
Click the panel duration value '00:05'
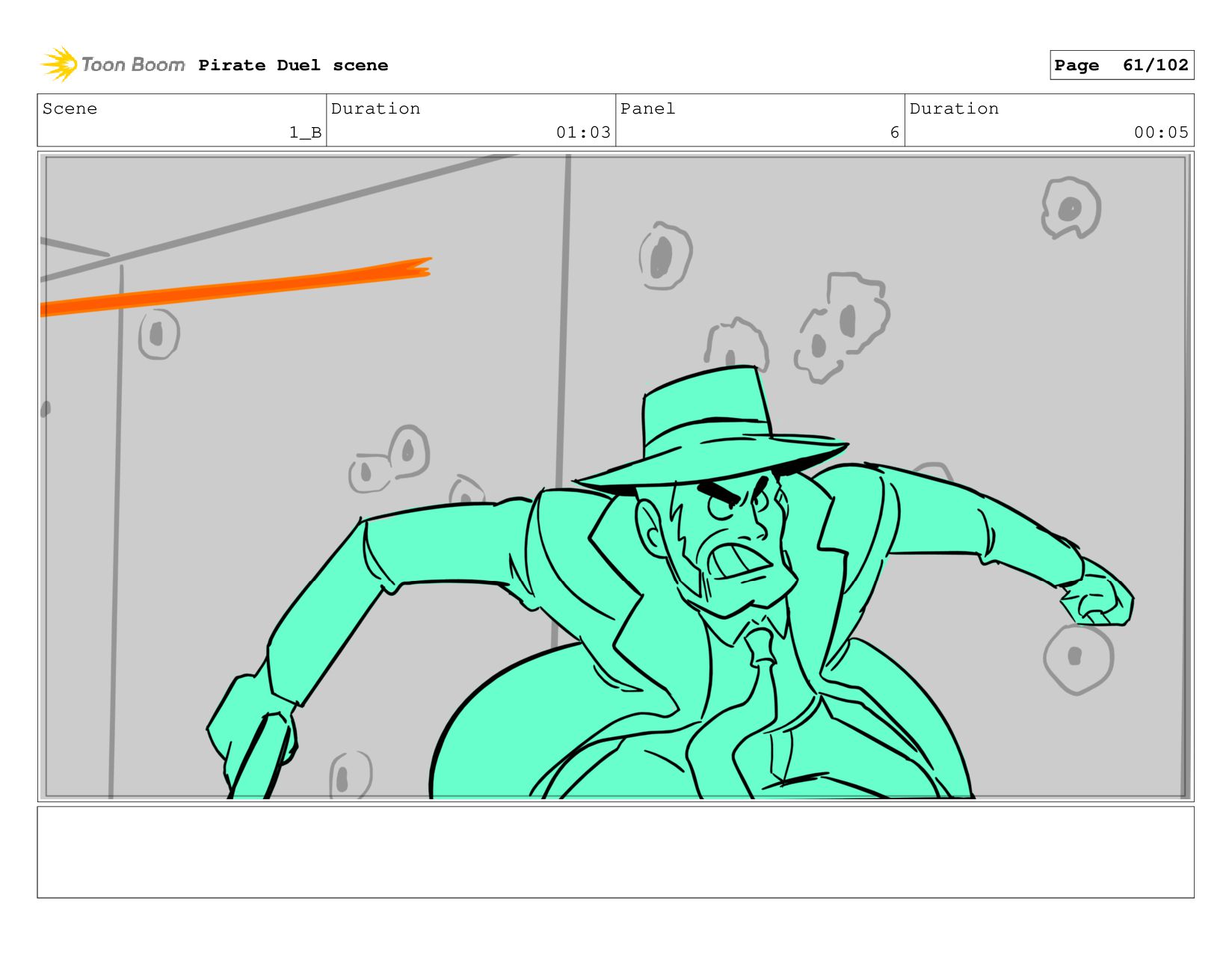1161,133
